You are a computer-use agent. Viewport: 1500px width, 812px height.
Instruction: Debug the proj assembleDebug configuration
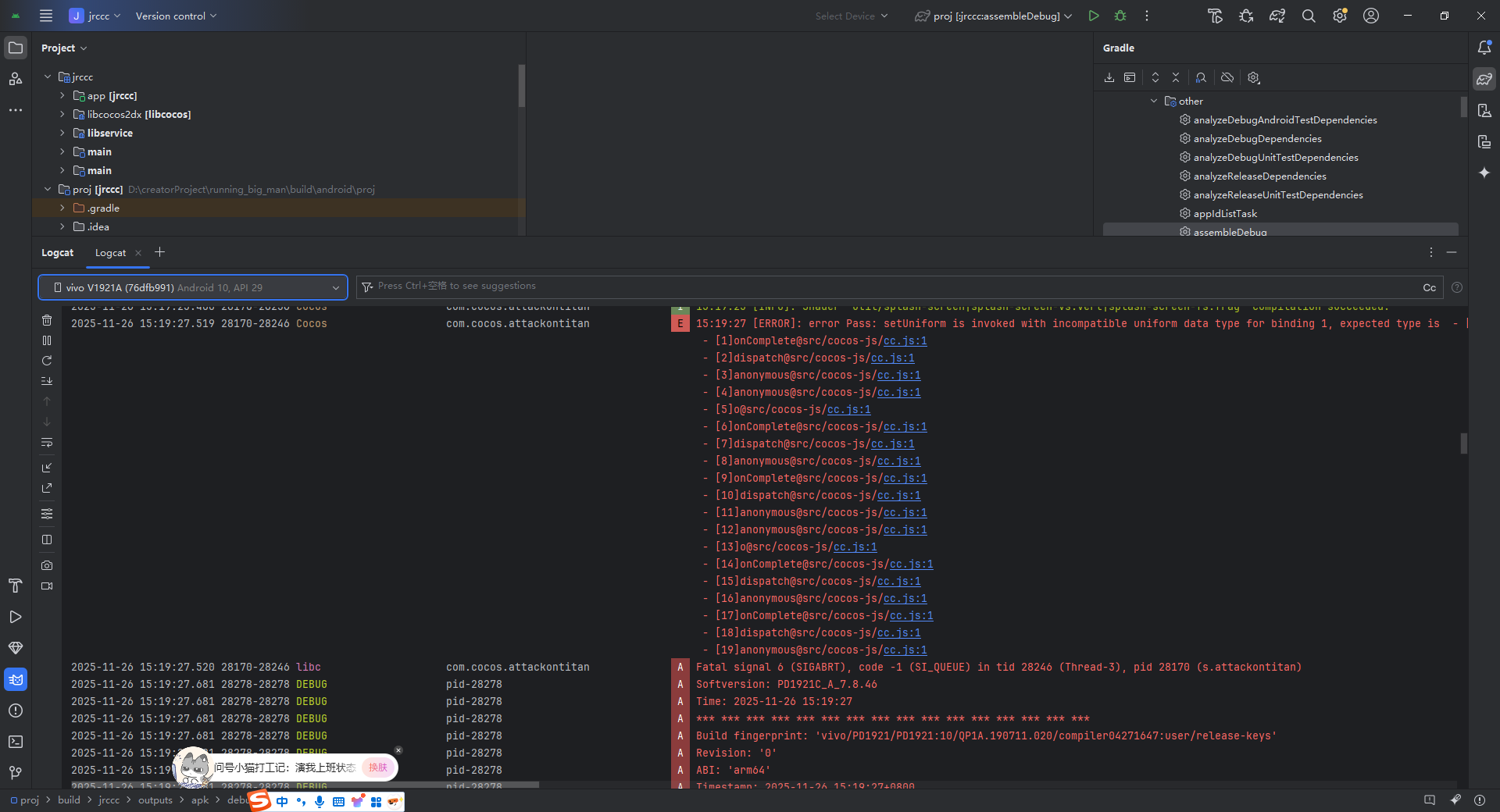1120,16
